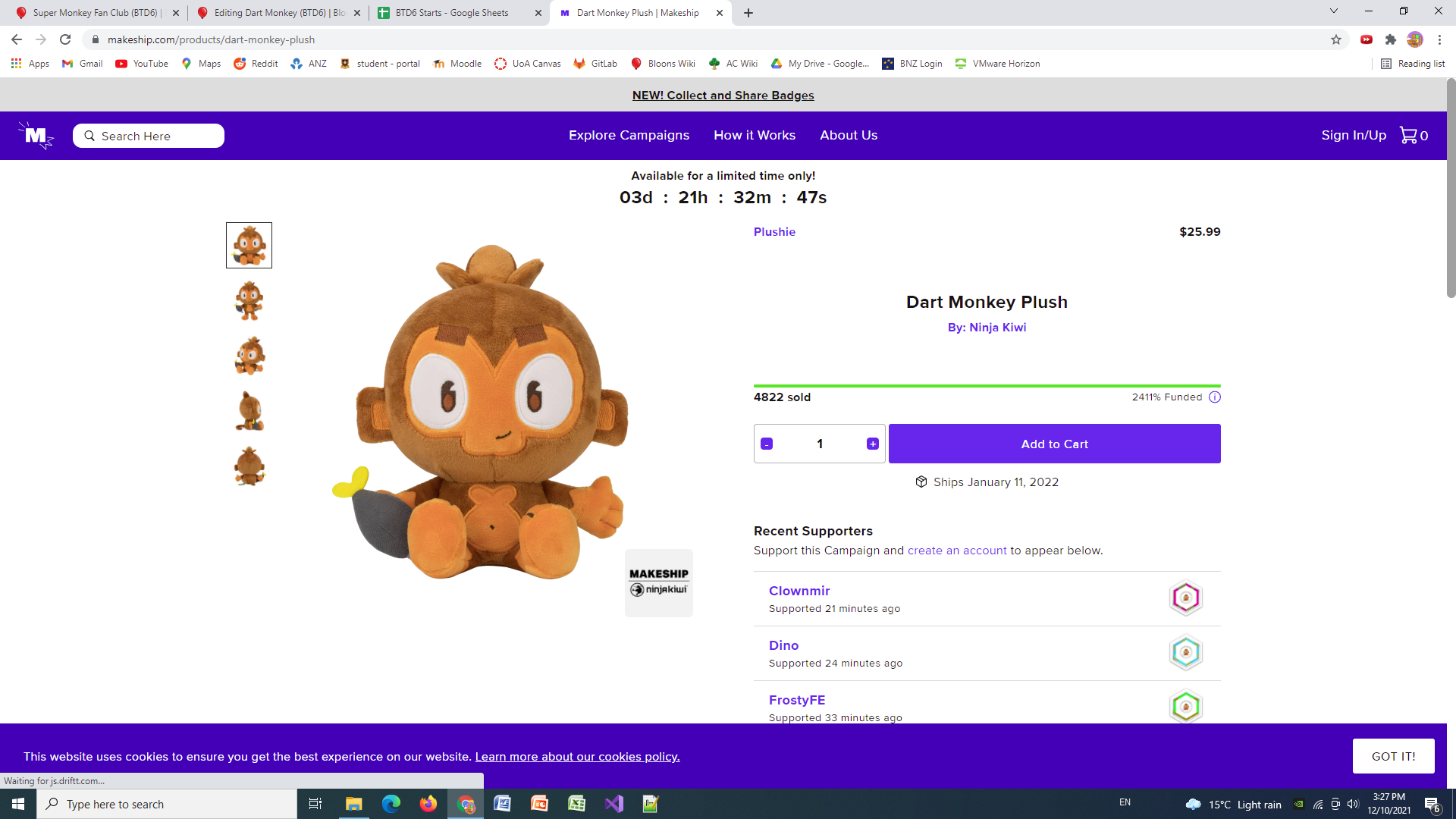Increase quantity with plus button
This screenshot has height=819, width=1456.
coord(873,444)
